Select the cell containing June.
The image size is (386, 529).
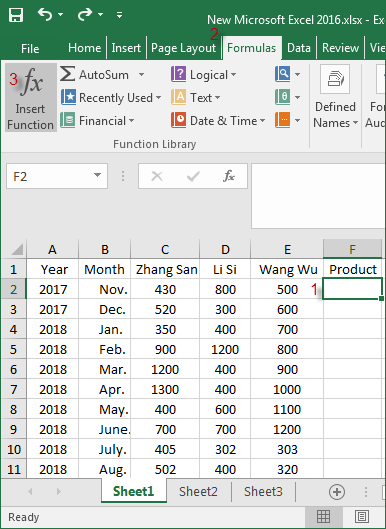coord(105,429)
